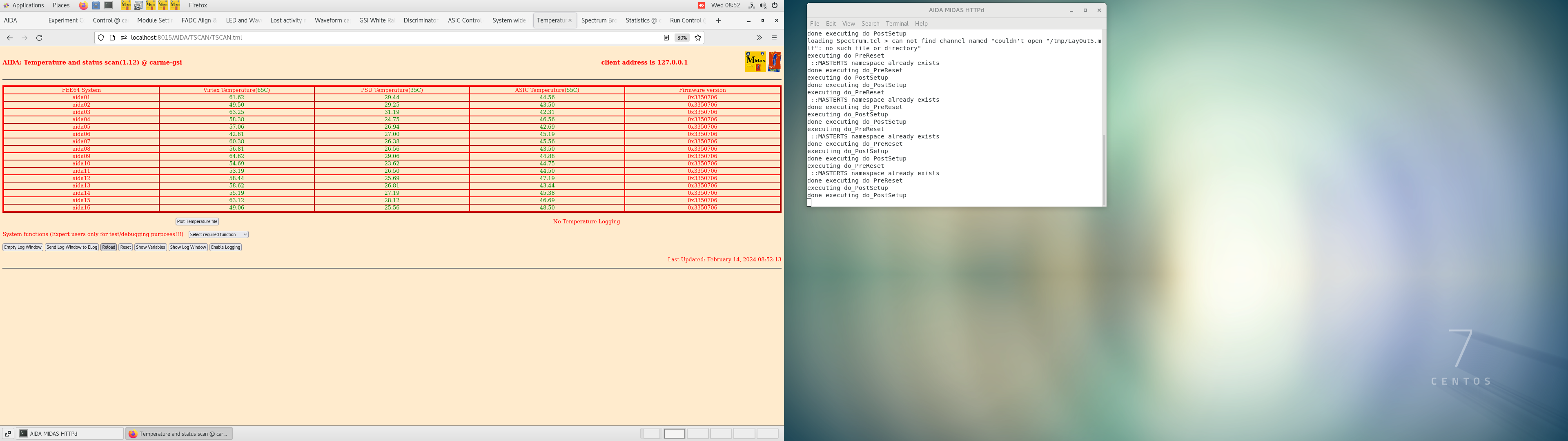Click the page reload icon in Firefox toolbar
Image resolution: width=1568 pixels, height=441 pixels.
tap(40, 37)
